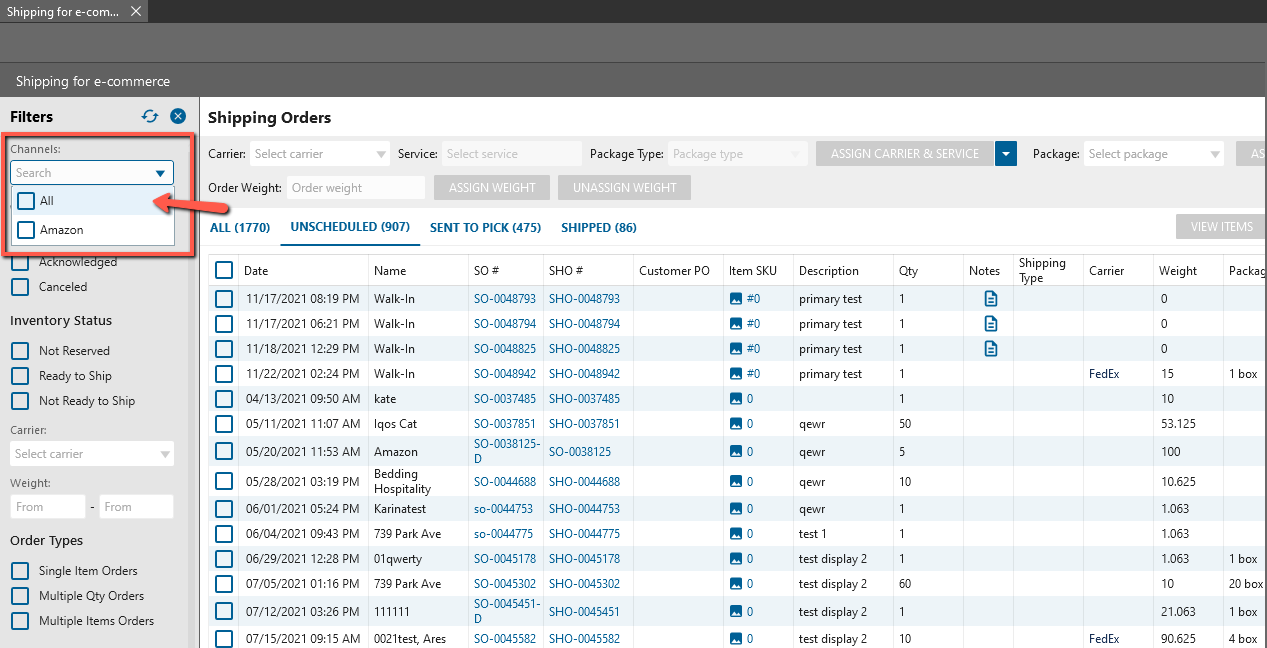Image resolution: width=1267 pixels, height=648 pixels.
Task: Switch to the Shipped tab
Action: 598,227
